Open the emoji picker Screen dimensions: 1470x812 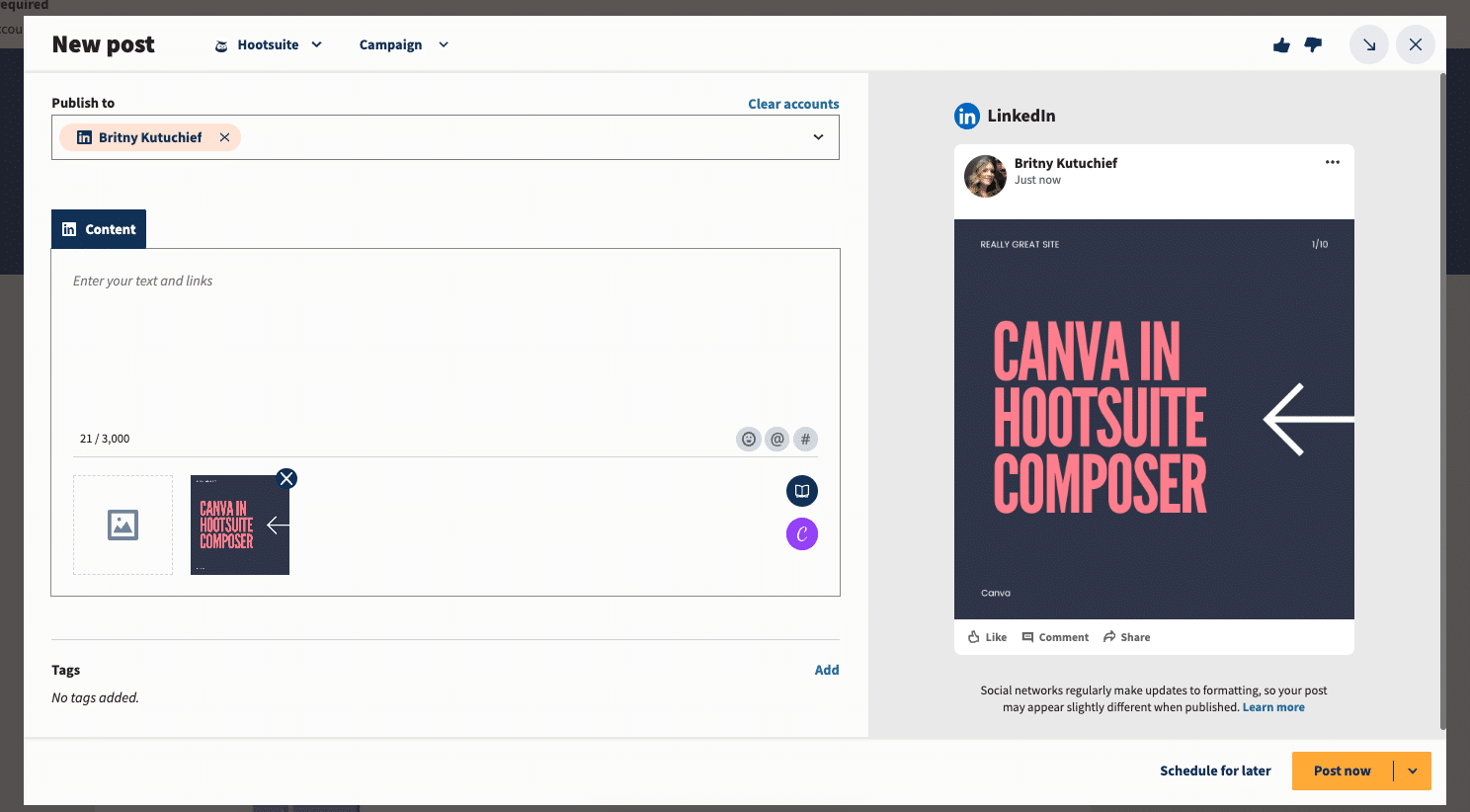click(748, 439)
